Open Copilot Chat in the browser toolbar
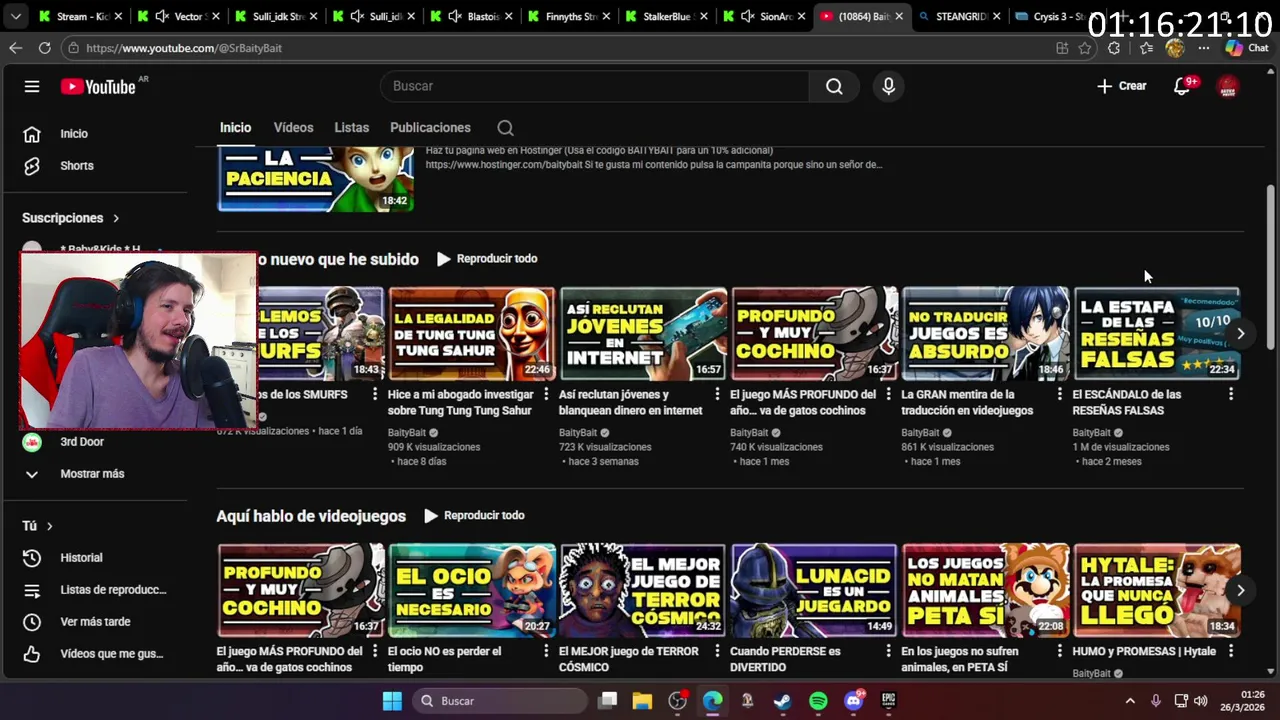The width and height of the screenshot is (1280, 720). pos(1246,48)
